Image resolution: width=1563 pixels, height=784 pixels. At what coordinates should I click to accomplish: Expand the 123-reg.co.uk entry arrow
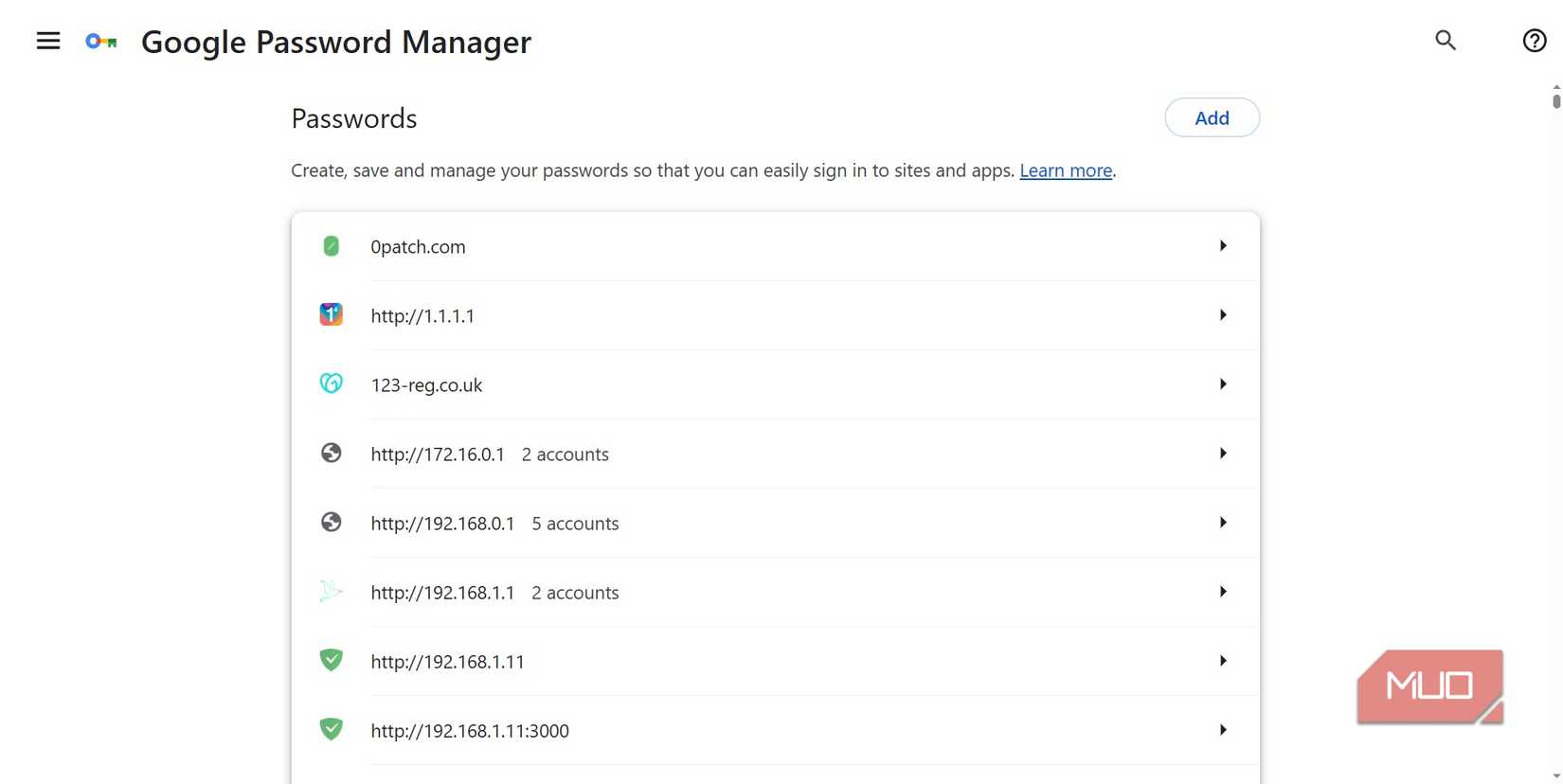tap(1223, 384)
